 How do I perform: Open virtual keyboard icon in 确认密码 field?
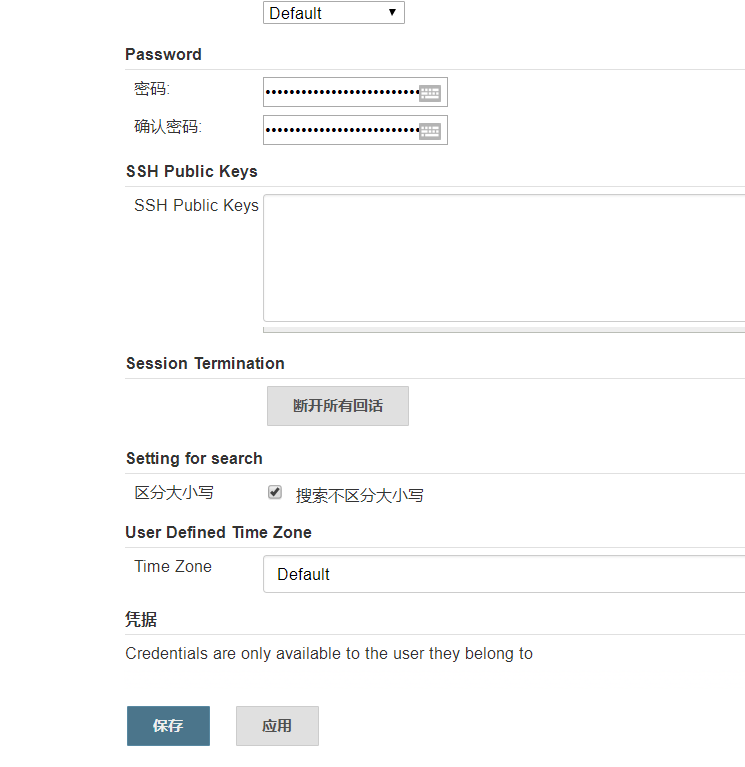[x=430, y=131]
